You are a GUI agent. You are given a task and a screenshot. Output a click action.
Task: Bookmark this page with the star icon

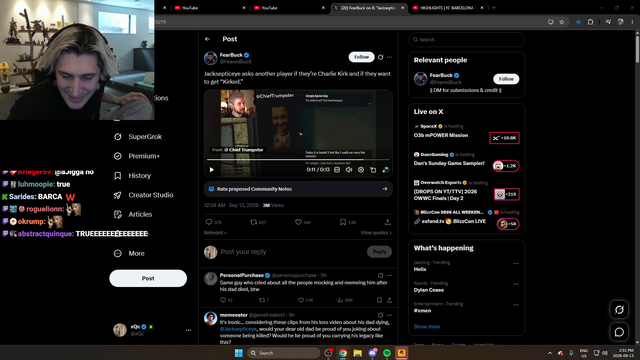(562, 22)
